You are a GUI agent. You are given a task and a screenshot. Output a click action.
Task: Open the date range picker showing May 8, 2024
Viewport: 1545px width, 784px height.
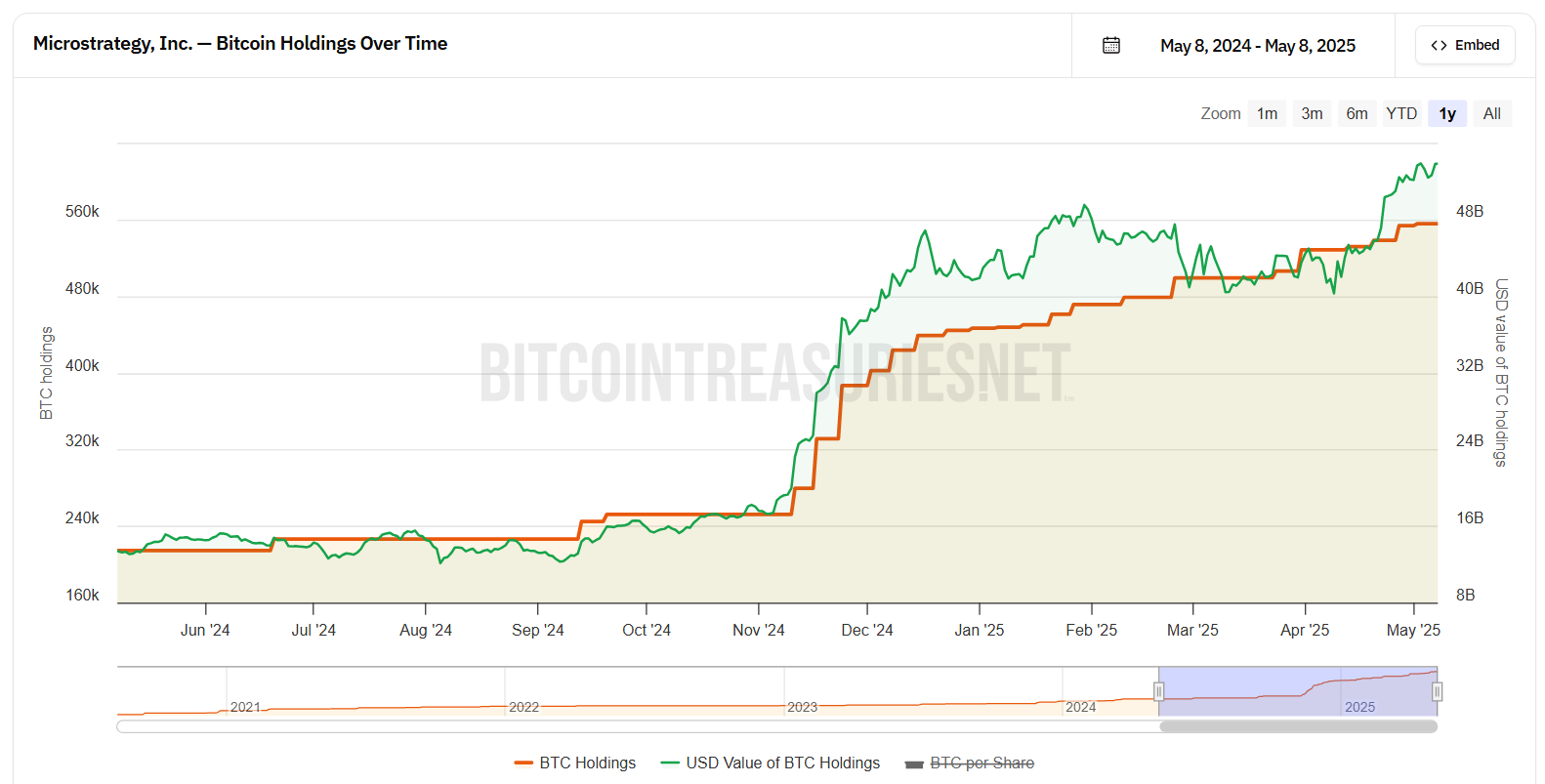(x=1257, y=45)
